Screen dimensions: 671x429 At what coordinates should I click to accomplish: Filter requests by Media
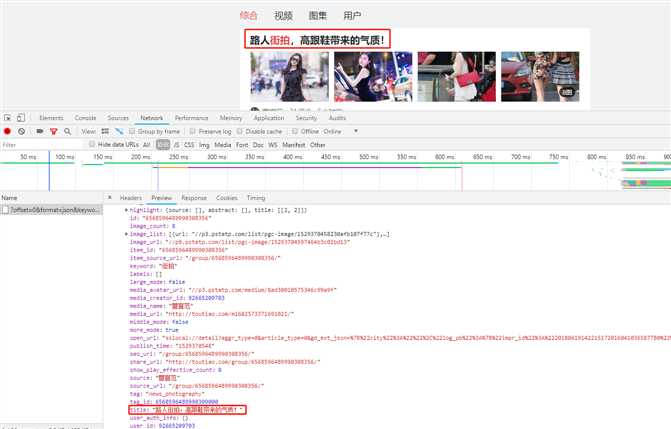223,145
